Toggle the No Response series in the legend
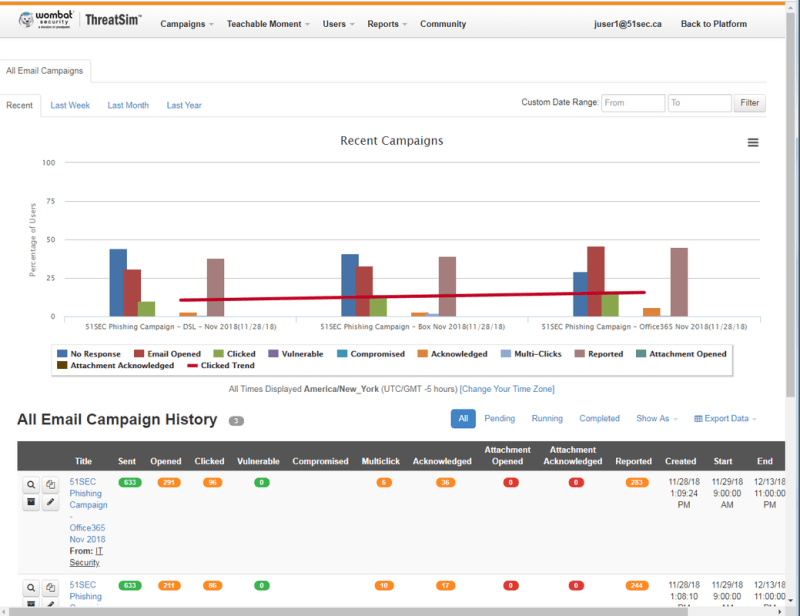The image size is (800, 616). pyautogui.click(x=89, y=354)
